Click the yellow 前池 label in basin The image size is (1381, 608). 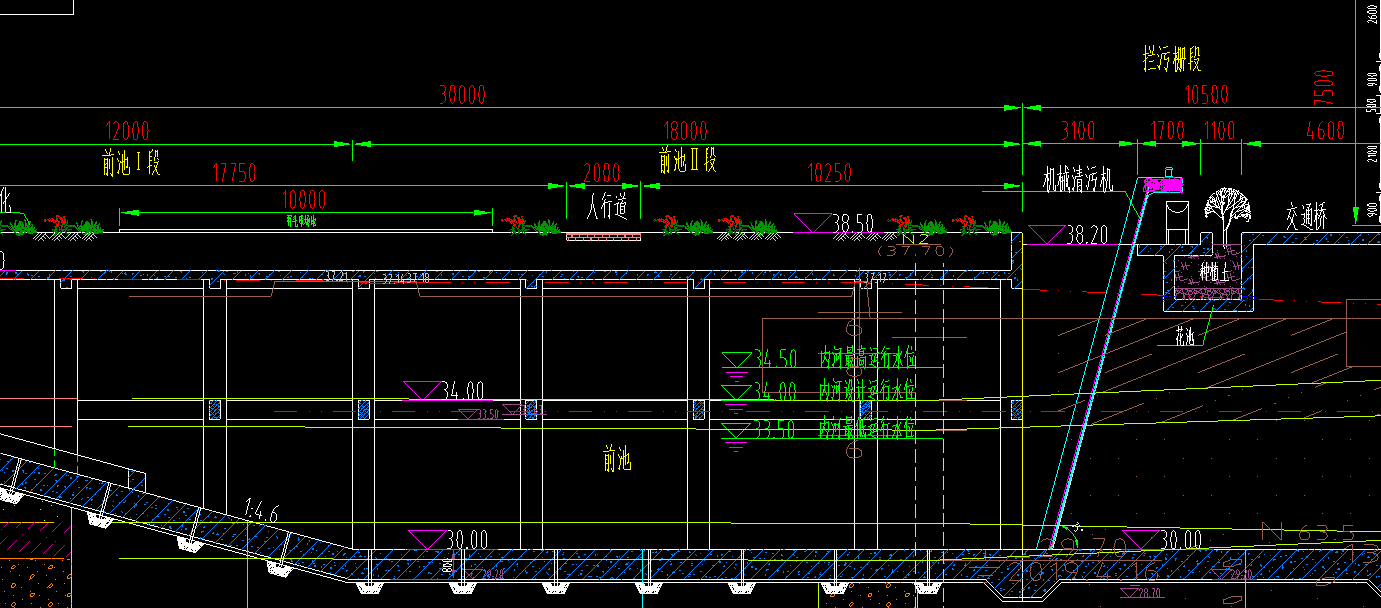point(617,460)
